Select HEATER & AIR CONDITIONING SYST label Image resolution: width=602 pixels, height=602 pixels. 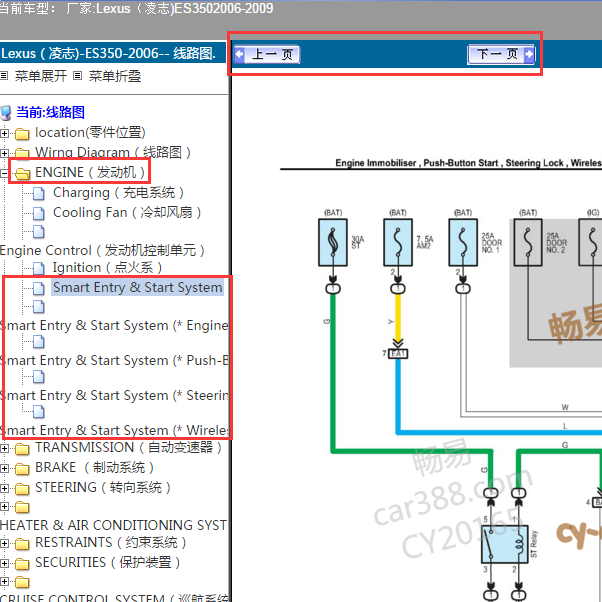(114, 525)
